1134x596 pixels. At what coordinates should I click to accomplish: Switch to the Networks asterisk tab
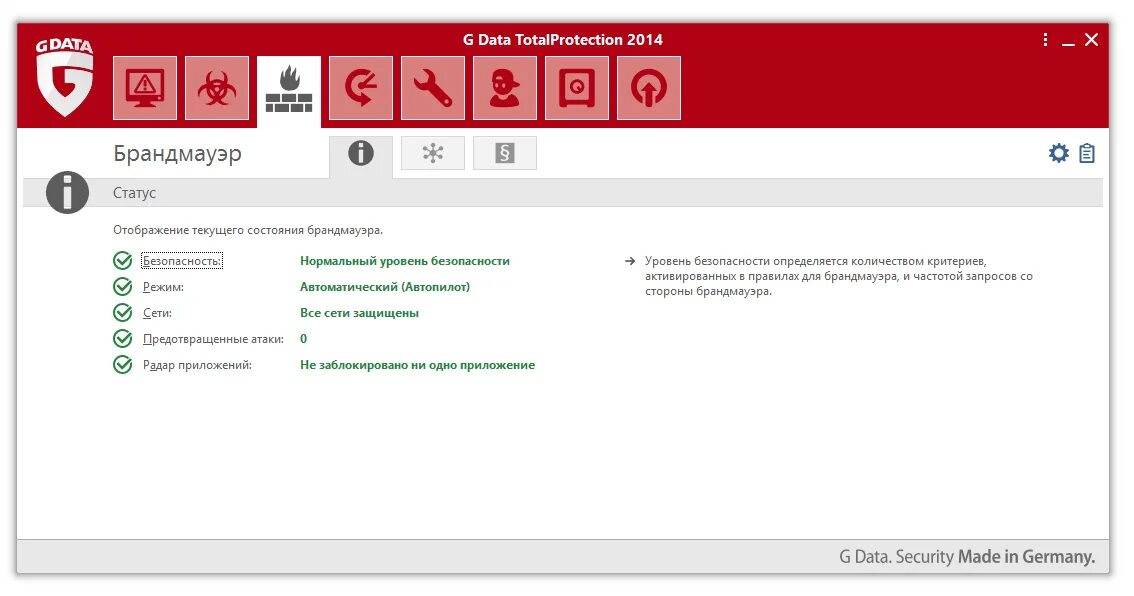point(432,153)
